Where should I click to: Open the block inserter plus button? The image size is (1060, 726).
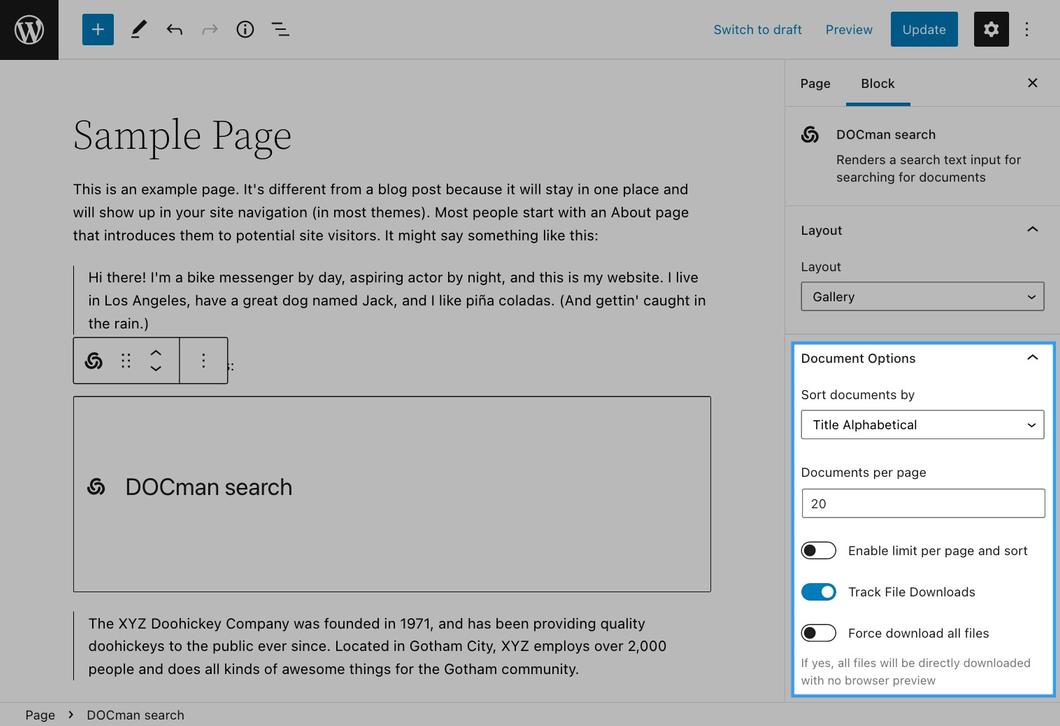point(98,30)
